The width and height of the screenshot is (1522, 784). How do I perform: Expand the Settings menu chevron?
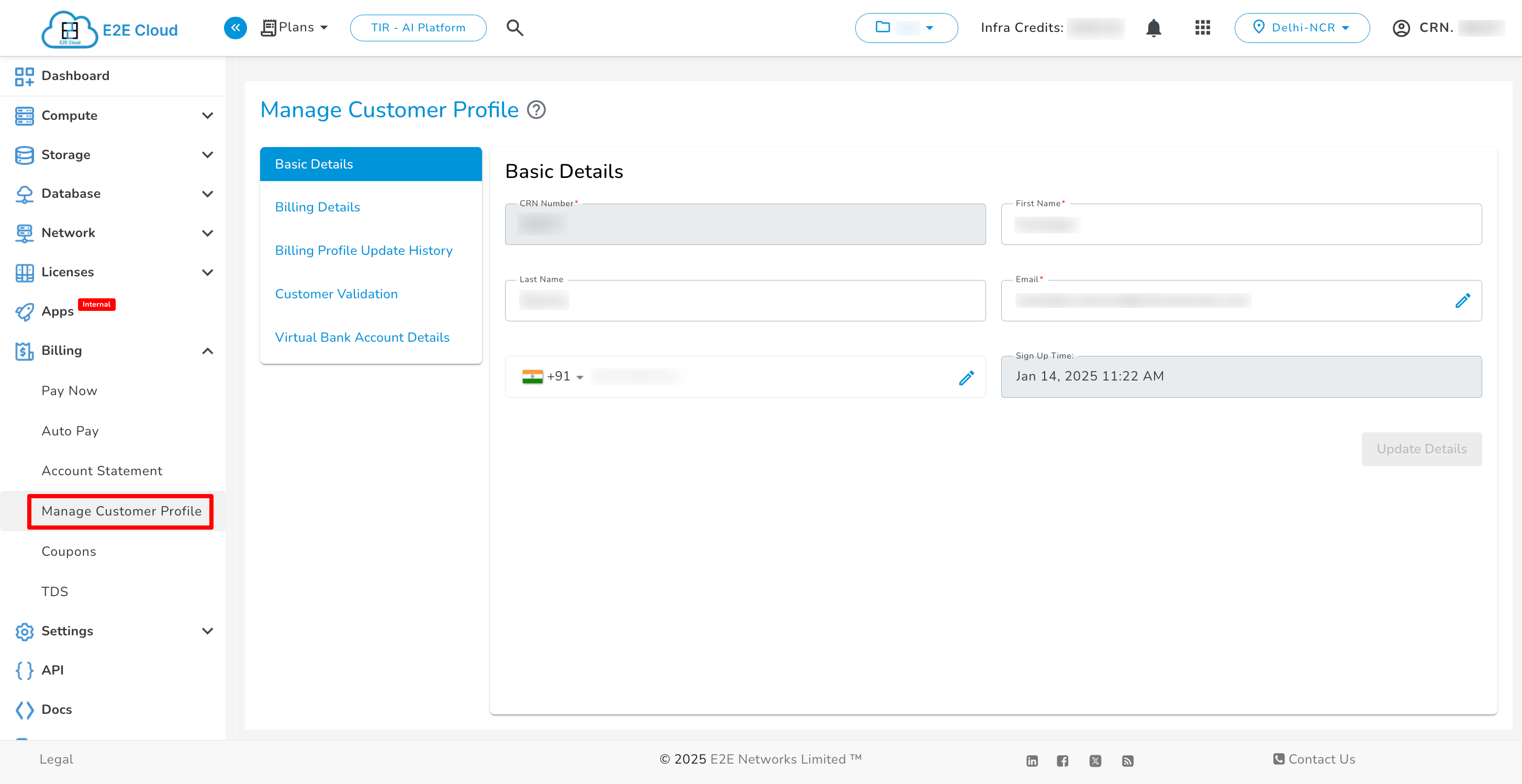pos(207,631)
